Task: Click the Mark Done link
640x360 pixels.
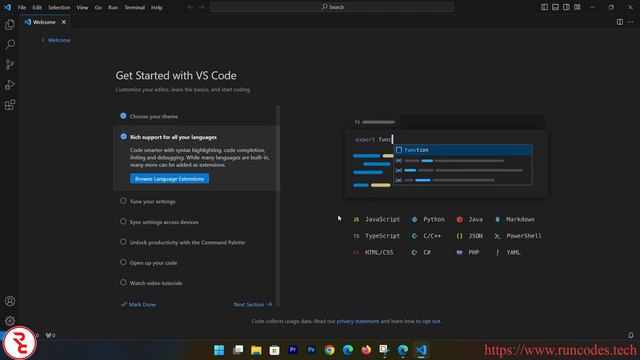Action: tap(138, 304)
